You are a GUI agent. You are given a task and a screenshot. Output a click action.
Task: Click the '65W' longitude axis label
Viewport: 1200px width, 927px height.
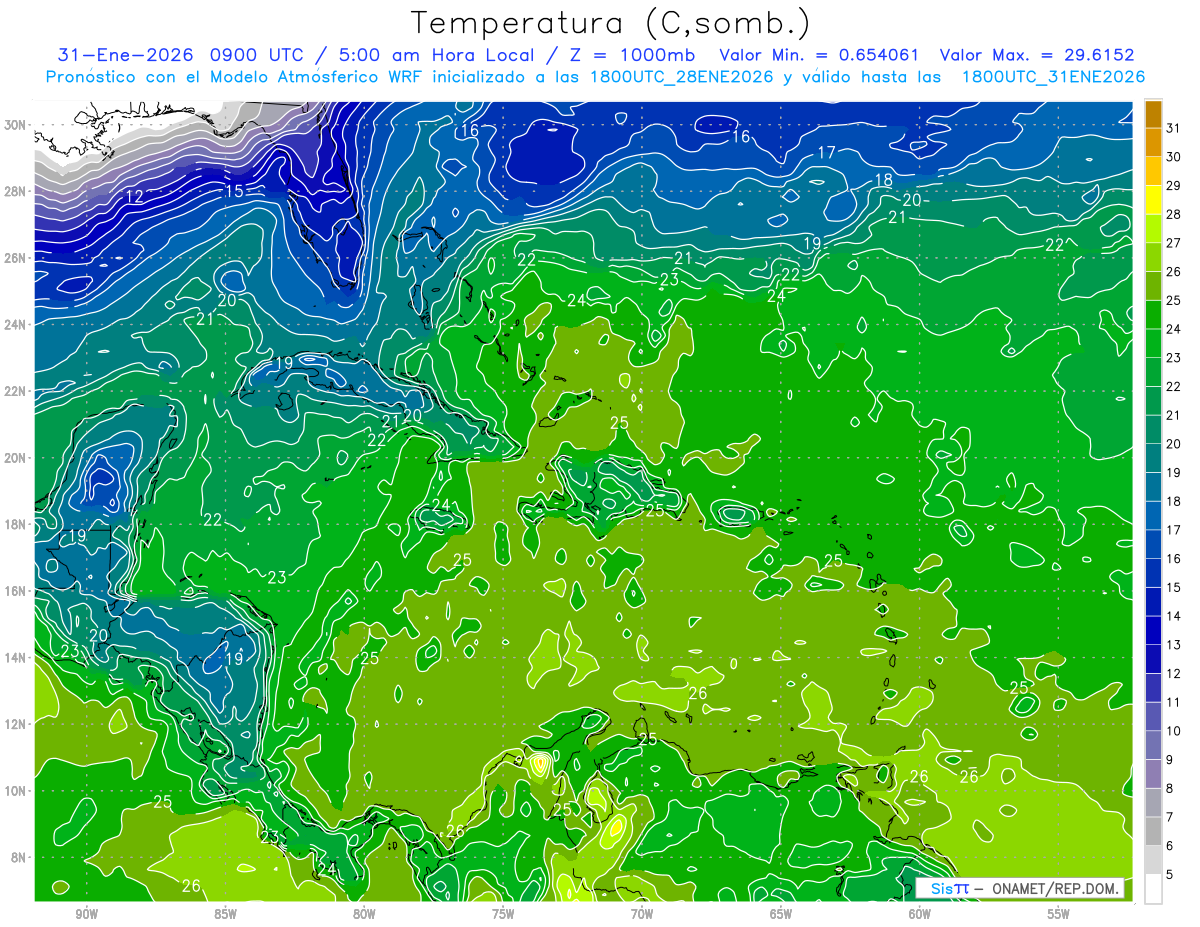coord(781,914)
